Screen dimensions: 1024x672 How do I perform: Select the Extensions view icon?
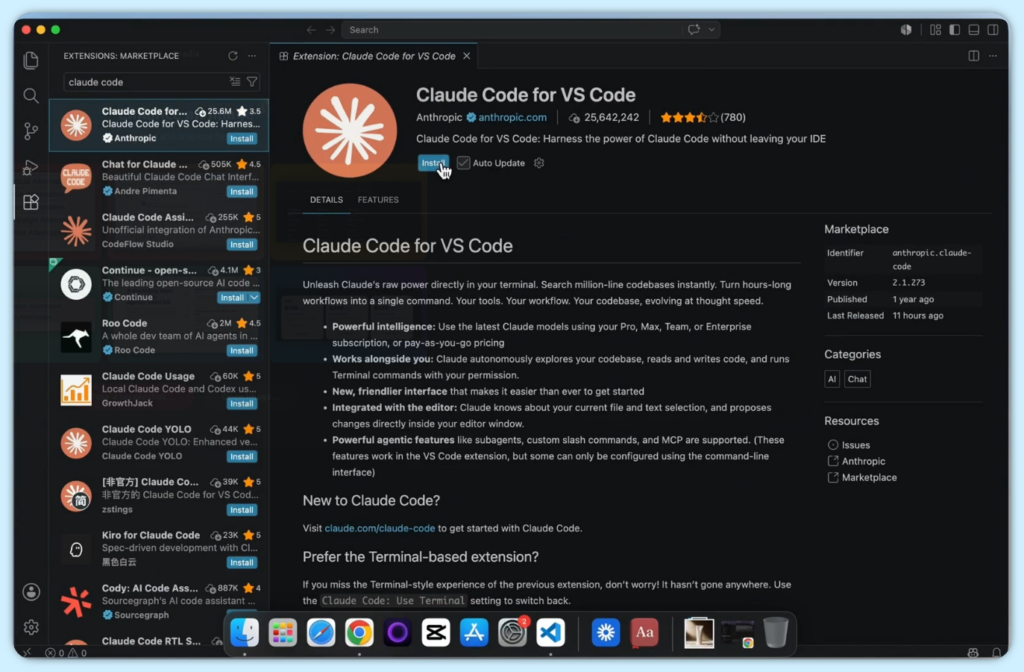pyautogui.click(x=31, y=202)
